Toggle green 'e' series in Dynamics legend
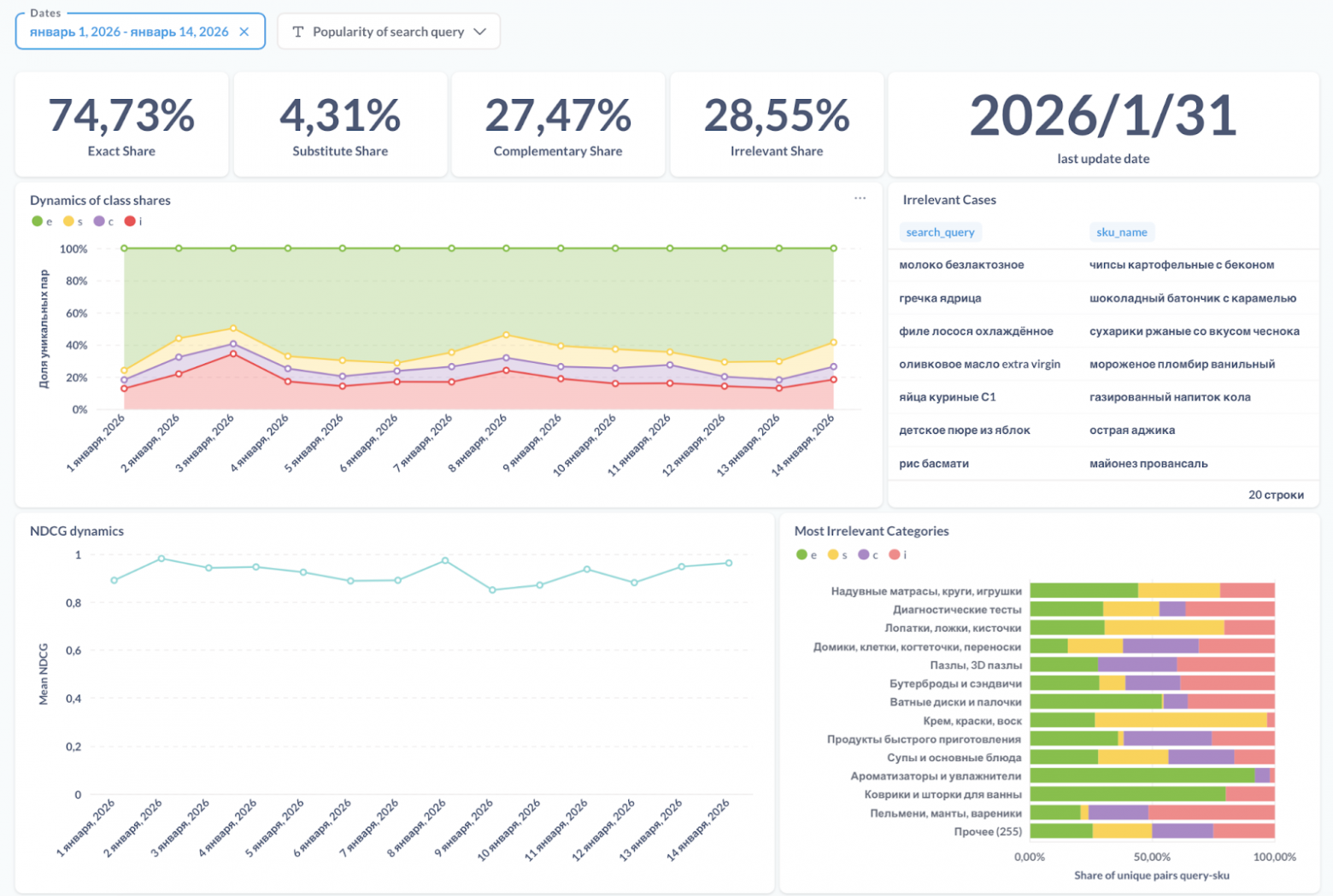Viewport: 1333px width, 896px height. (42, 221)
